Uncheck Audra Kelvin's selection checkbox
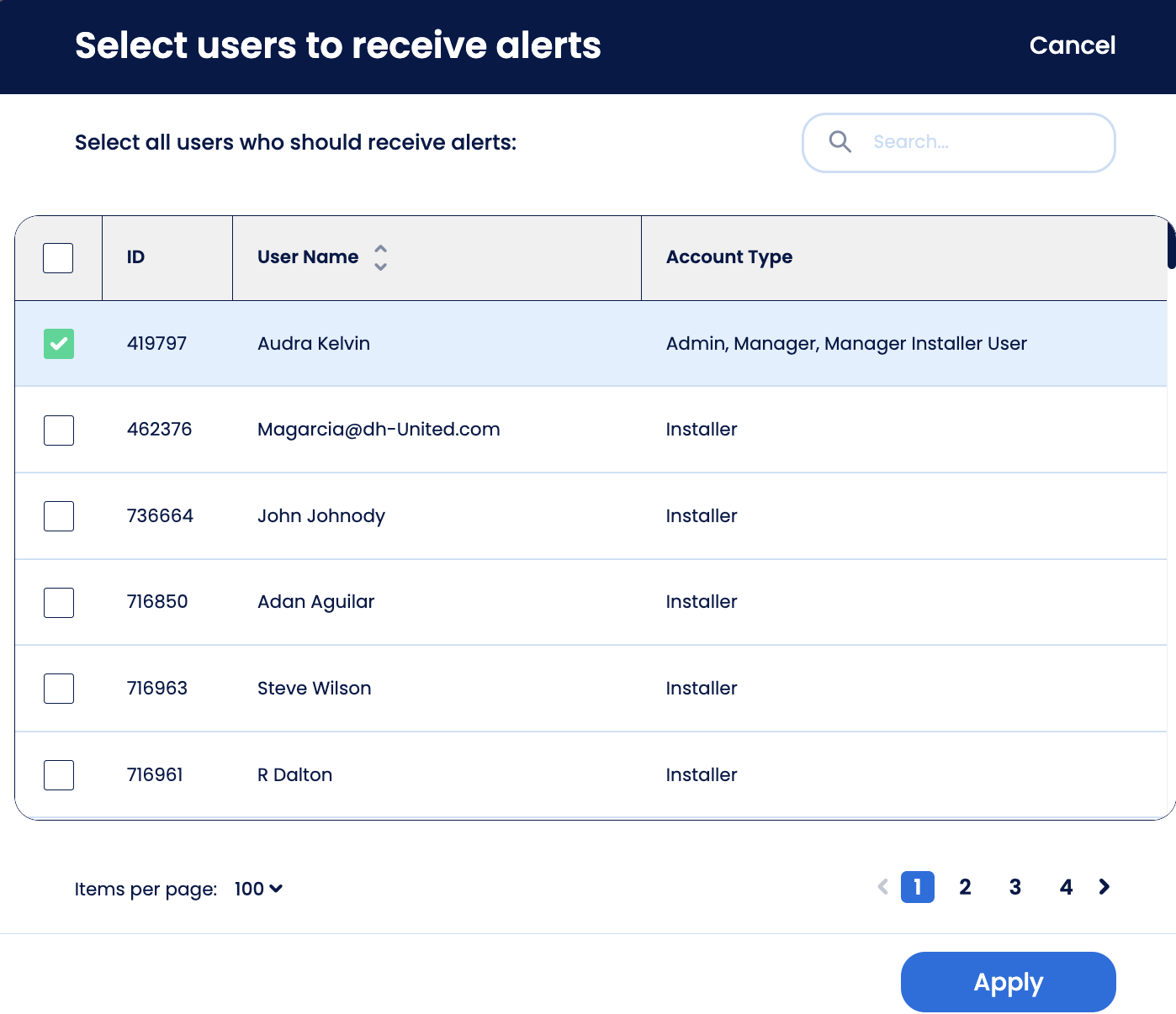Screen dimensions: 1176x1014 (58, 343)
